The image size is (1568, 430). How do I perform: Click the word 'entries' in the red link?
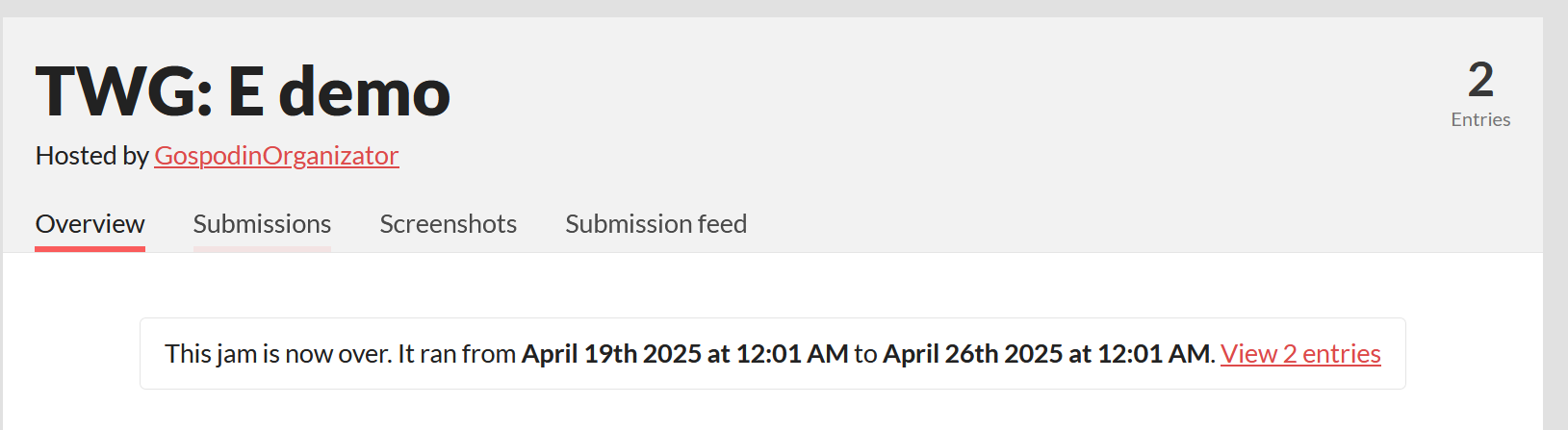1341,354
